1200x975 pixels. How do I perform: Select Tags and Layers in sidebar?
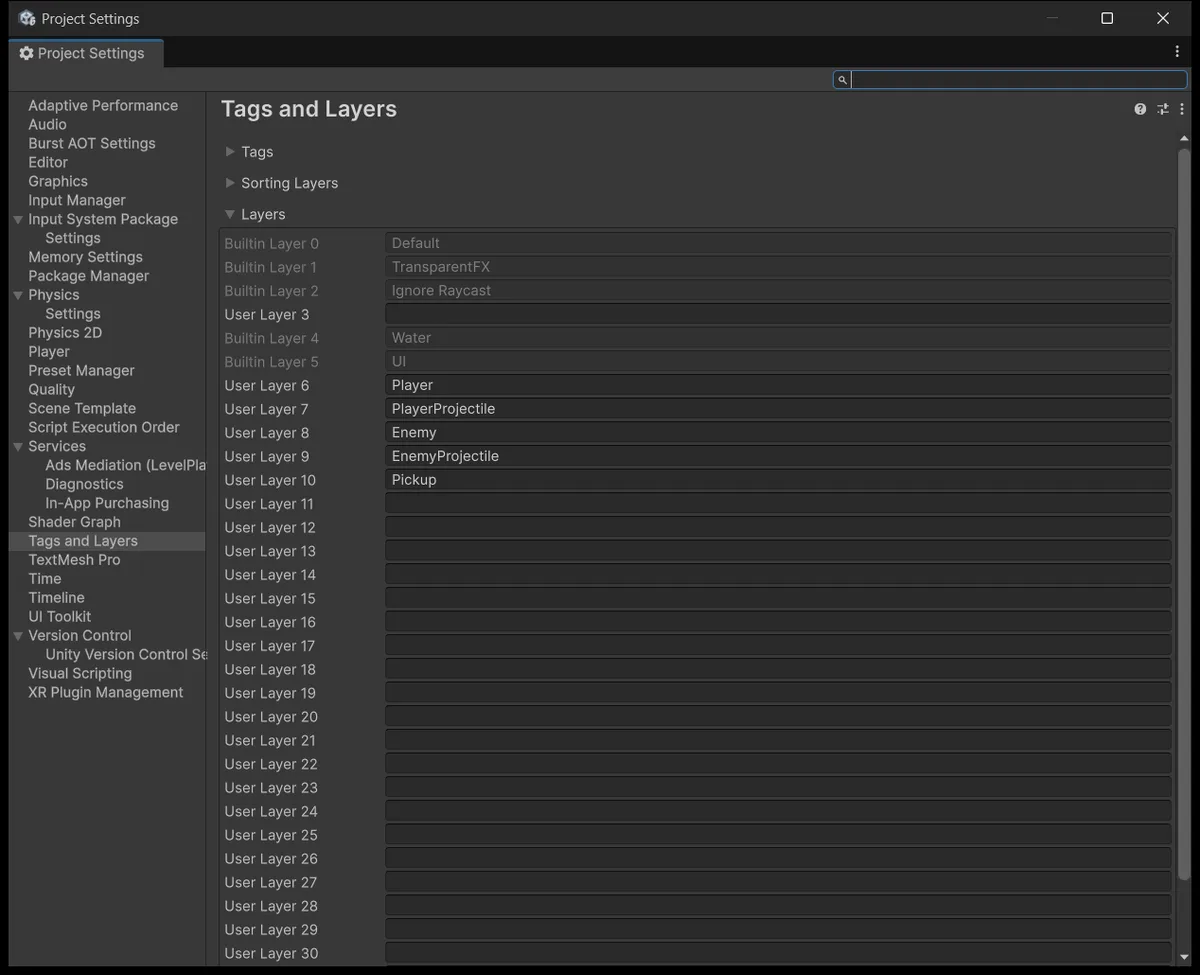pyautogui.click(x=83, y=541)
